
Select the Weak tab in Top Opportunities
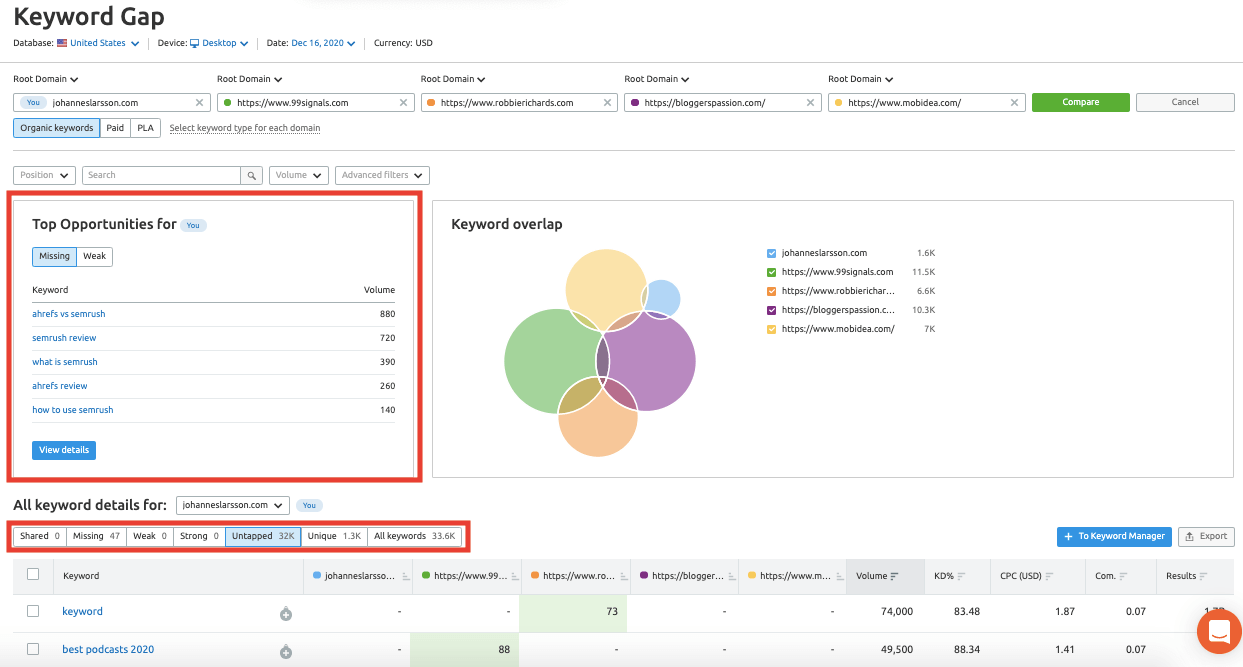pos(95,256)
